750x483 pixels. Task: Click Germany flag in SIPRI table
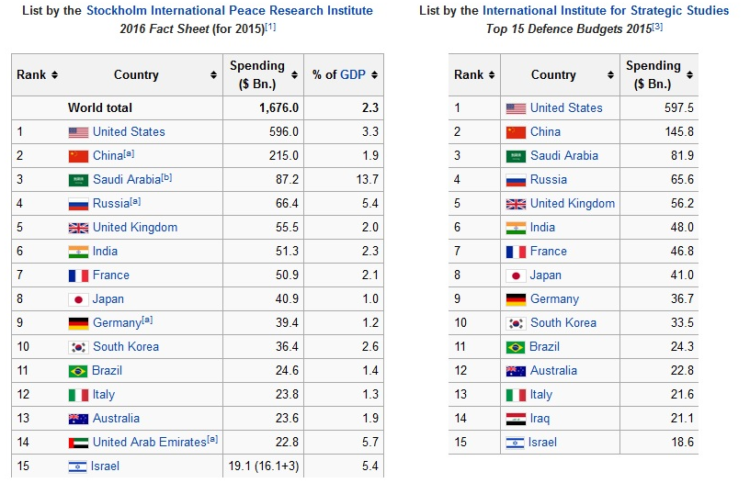[x=78, y=324]
